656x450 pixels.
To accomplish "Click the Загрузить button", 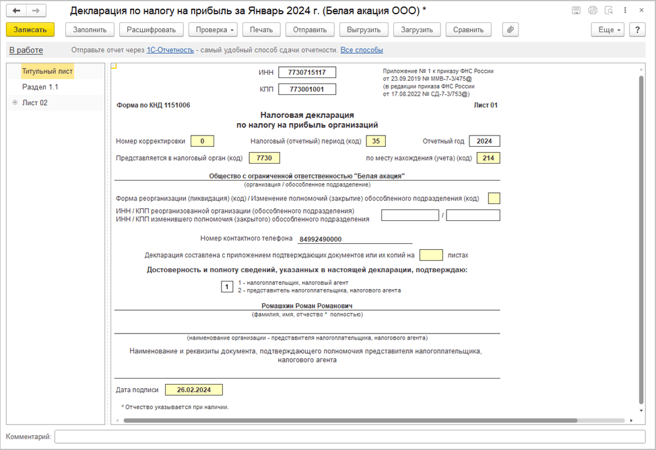I will (x=417, y=30).
